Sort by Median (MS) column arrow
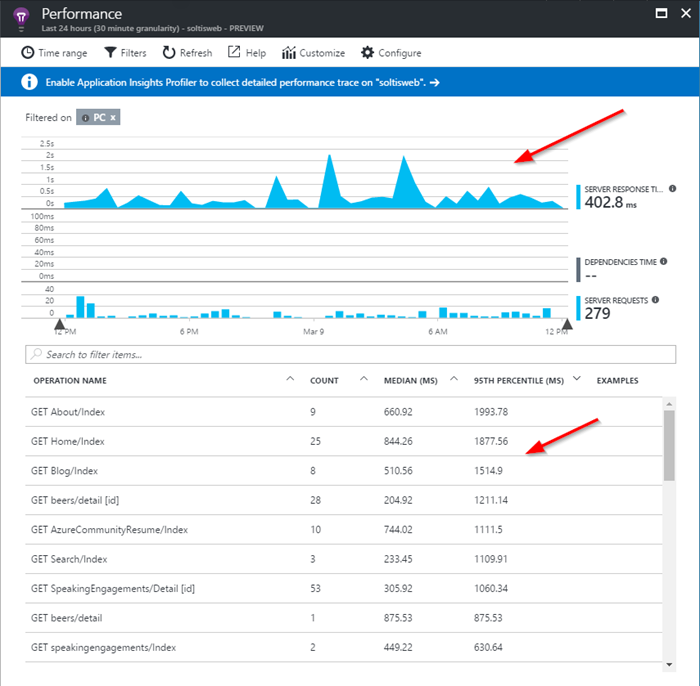The width and height of the screenshot is (700, 686). [x=454, y=379]
